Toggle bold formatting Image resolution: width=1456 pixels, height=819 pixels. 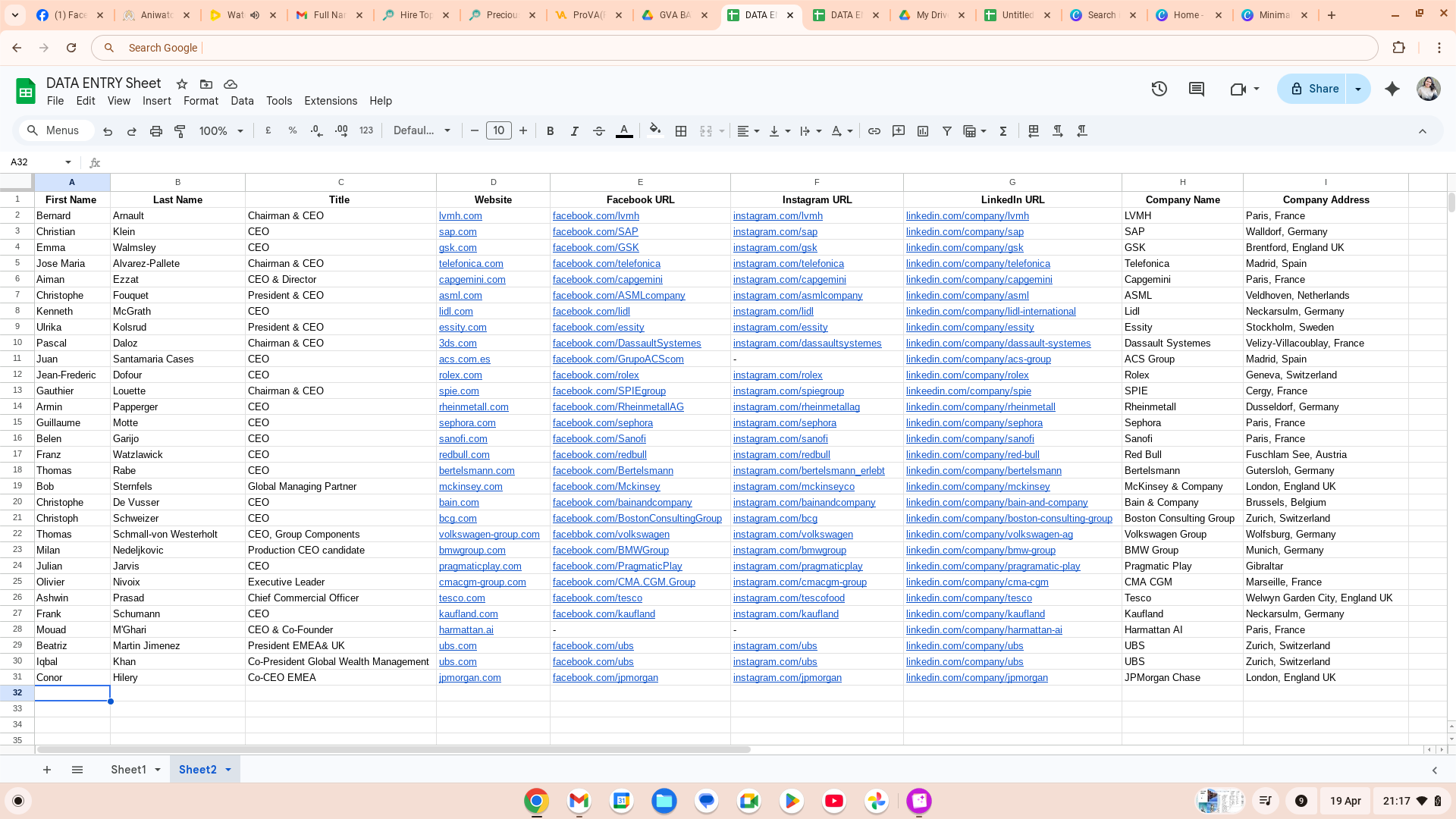pos(551,131)
